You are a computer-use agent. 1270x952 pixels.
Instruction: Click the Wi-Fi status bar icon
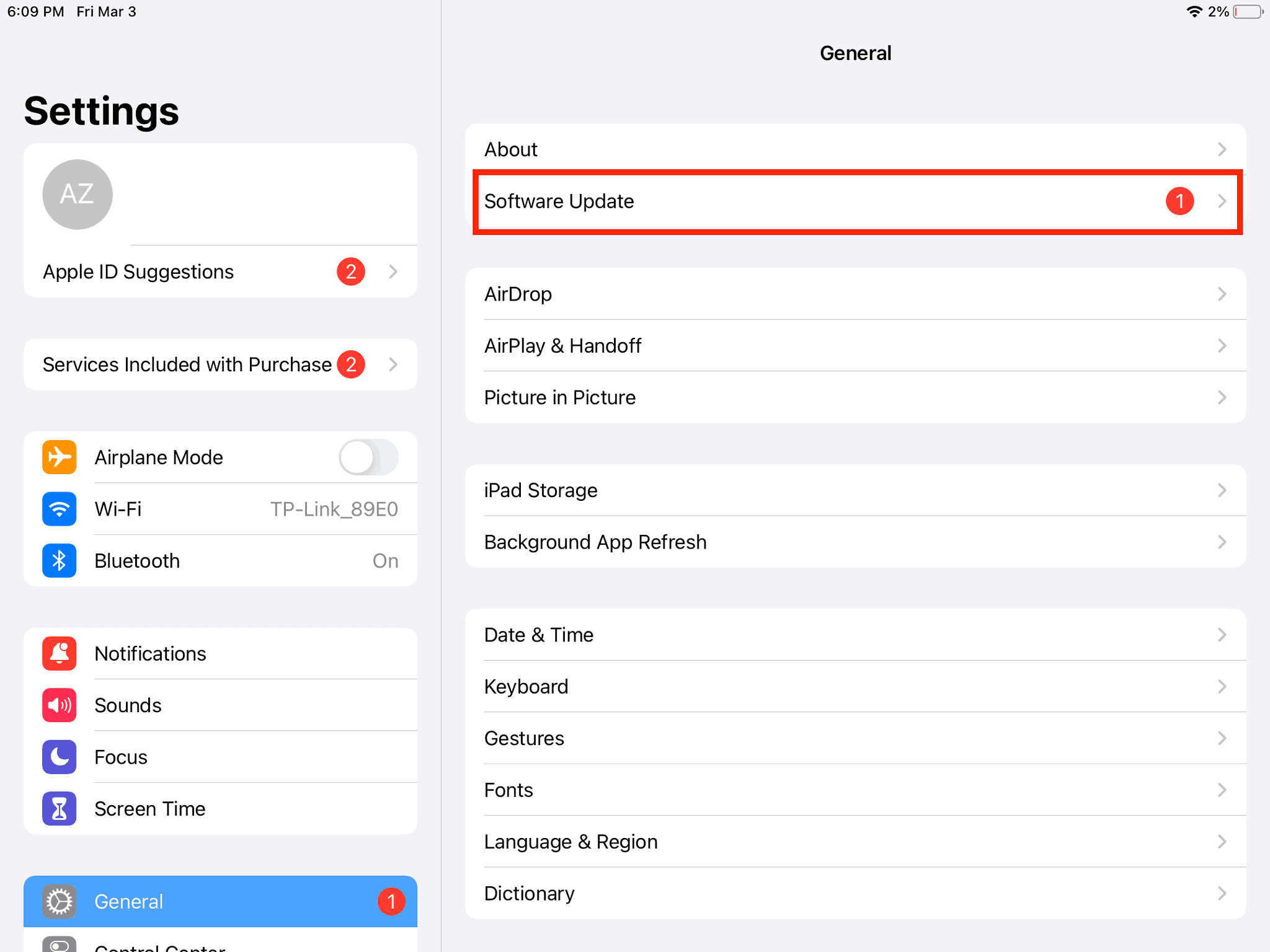click(1194, 11)
